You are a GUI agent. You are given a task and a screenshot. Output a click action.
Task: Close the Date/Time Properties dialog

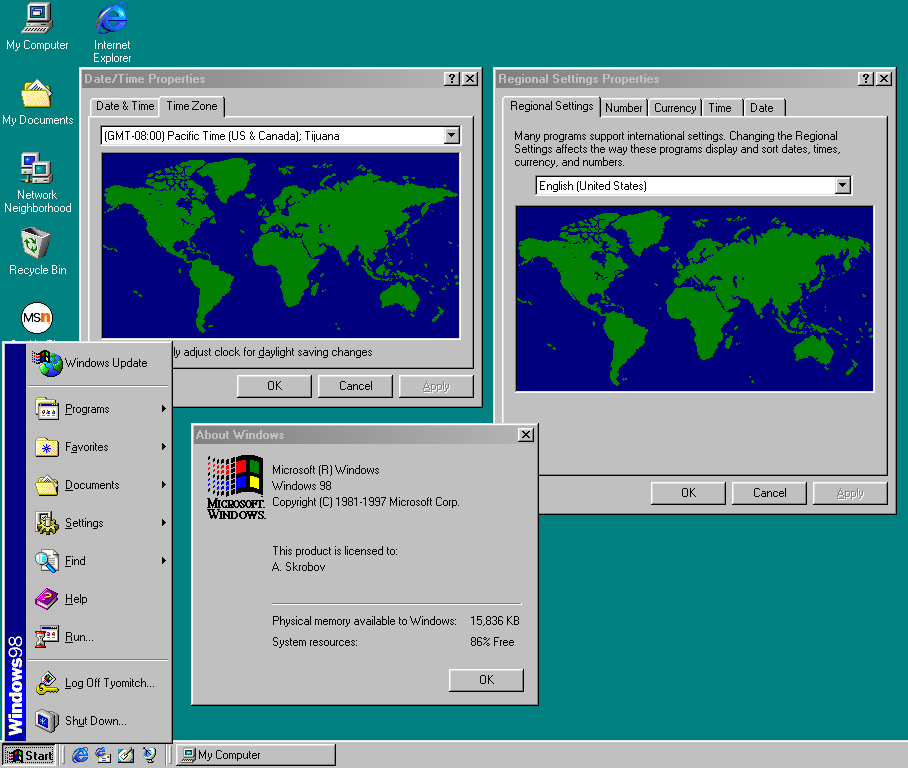pos(471,79)
